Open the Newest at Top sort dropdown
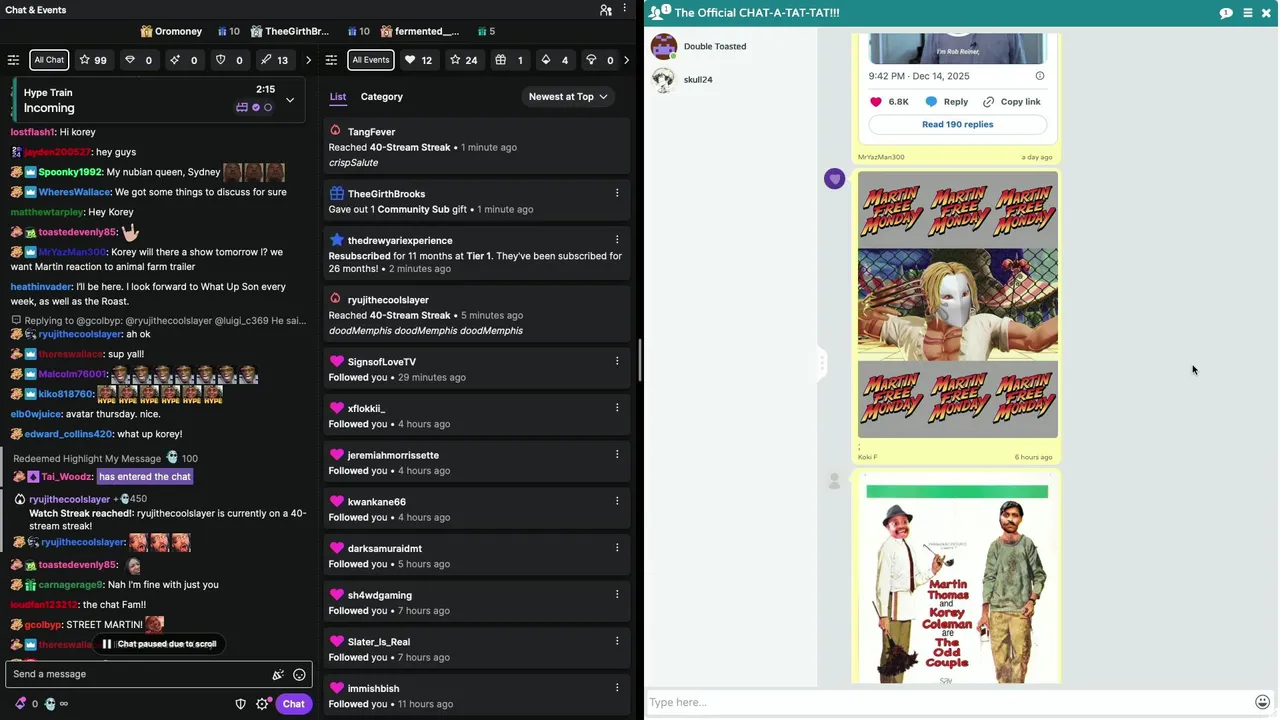Screen dimensions: 1280x720 568,97
